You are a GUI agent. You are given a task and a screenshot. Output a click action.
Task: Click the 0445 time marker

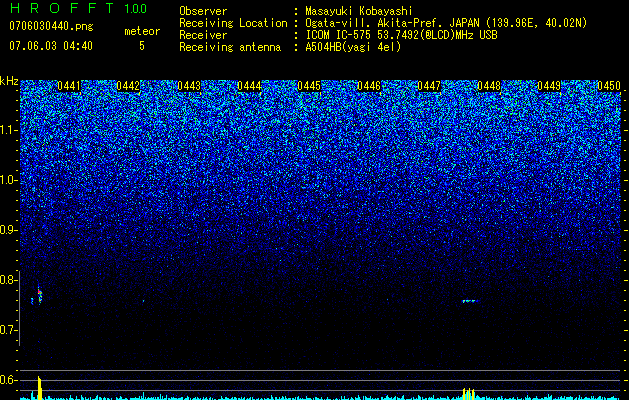309,86
